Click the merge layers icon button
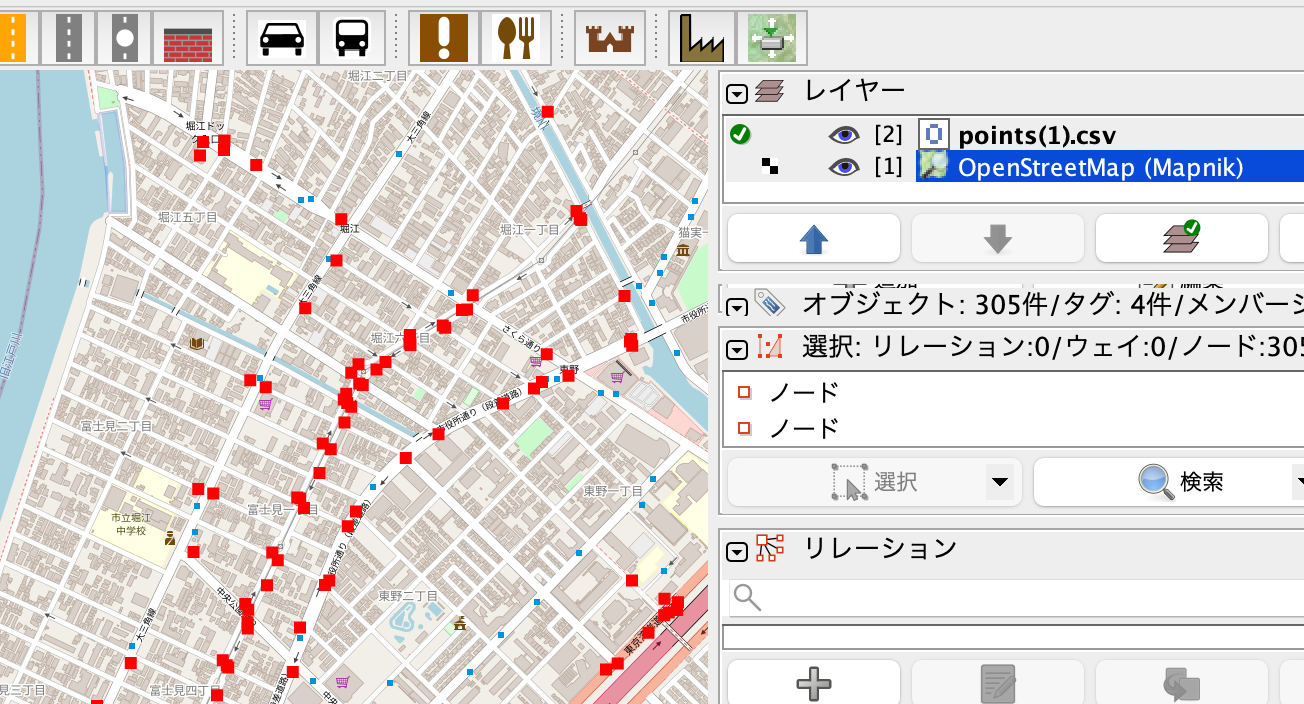The width and height of the screenshot is (1304, 704). pos(1181,238)
